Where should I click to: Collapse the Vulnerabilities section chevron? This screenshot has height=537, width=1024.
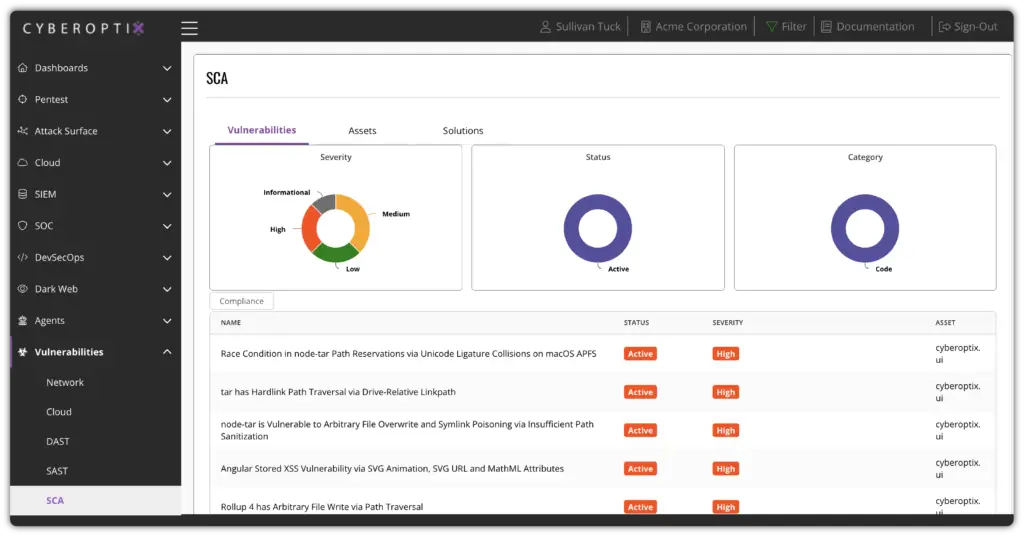pyautogui.click(x=167, y=352)
